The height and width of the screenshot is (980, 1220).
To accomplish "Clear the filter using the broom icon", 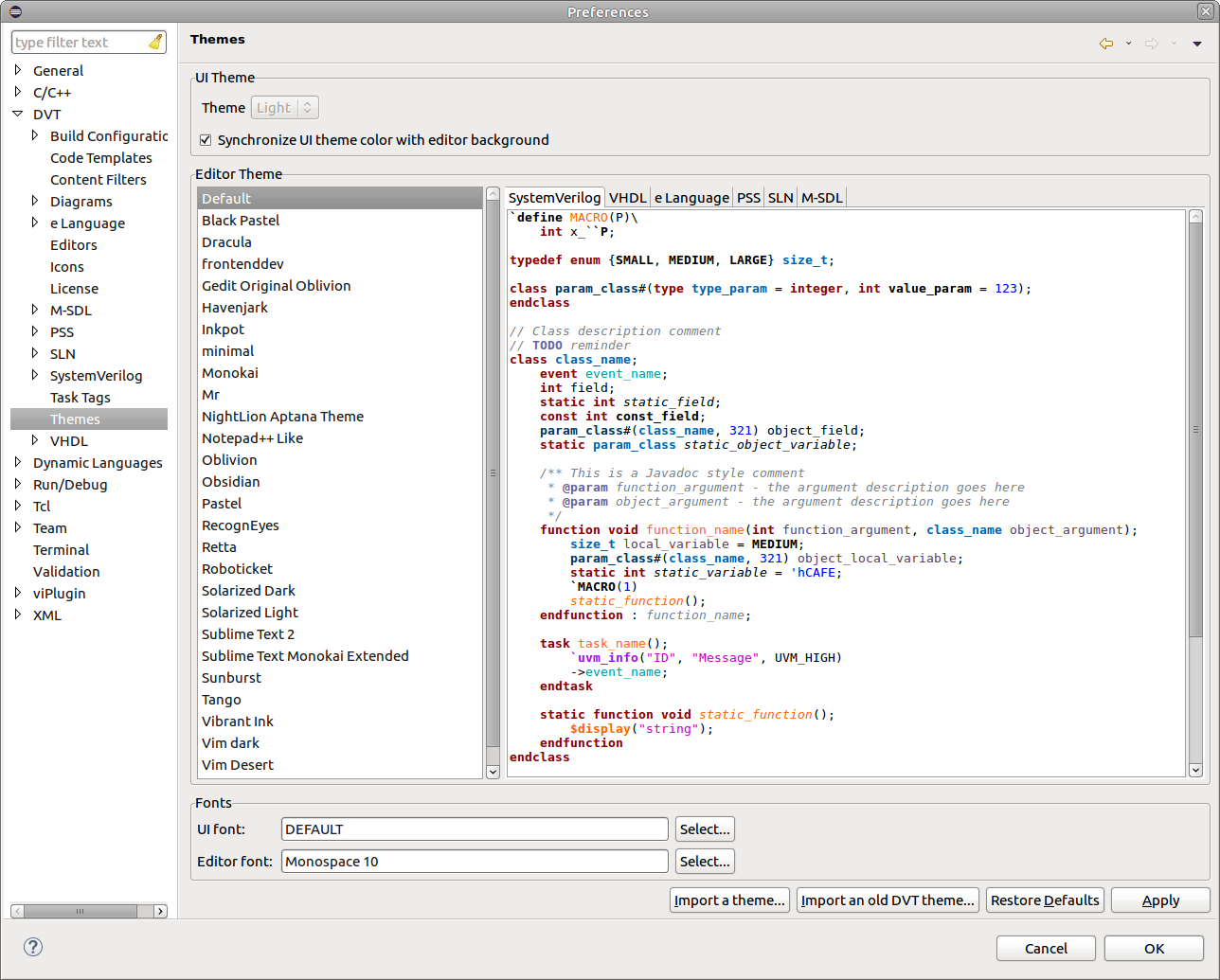I will coord(156,42).
